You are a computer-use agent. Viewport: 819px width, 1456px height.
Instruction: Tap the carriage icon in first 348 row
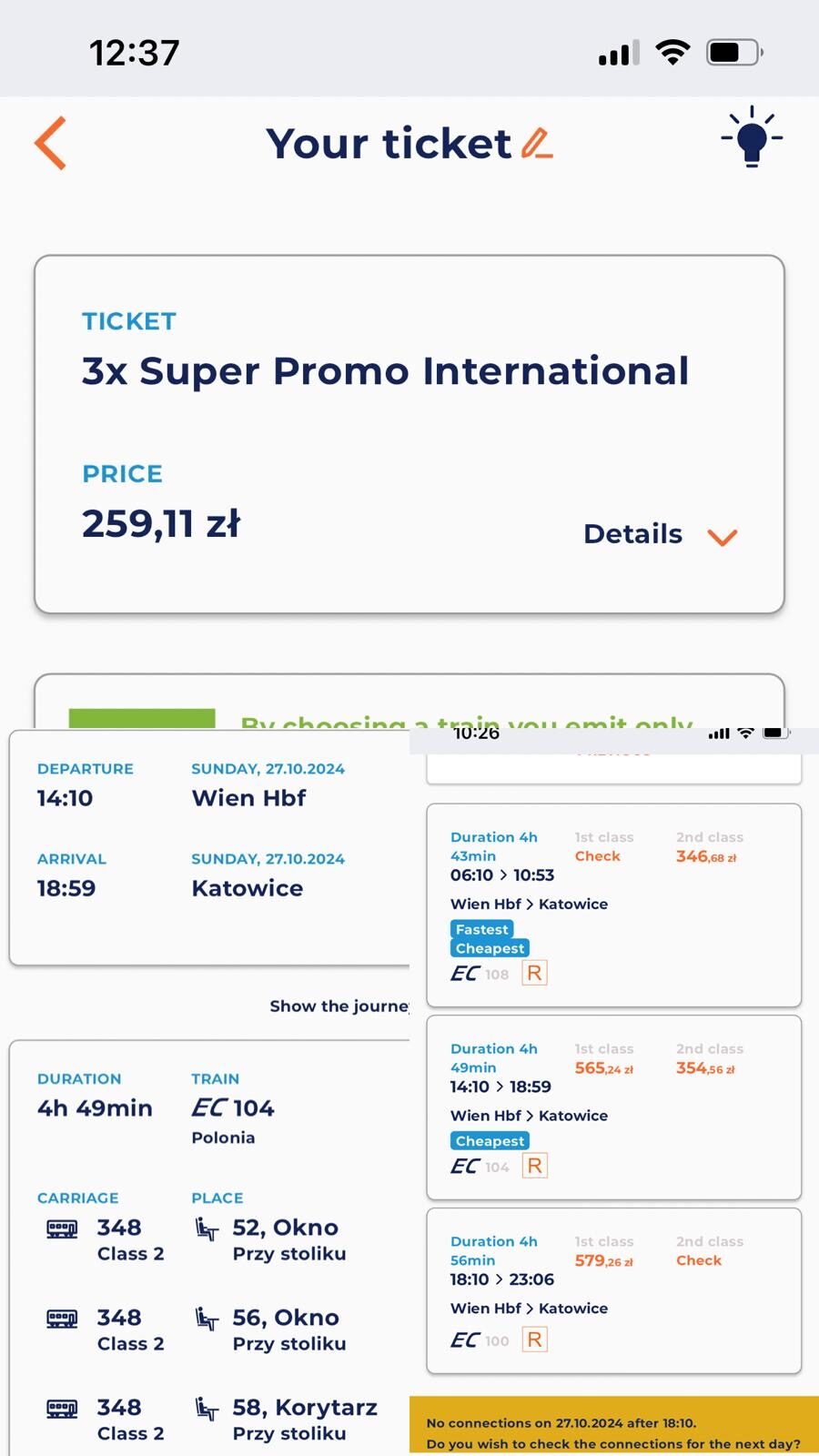point(62,1229)
